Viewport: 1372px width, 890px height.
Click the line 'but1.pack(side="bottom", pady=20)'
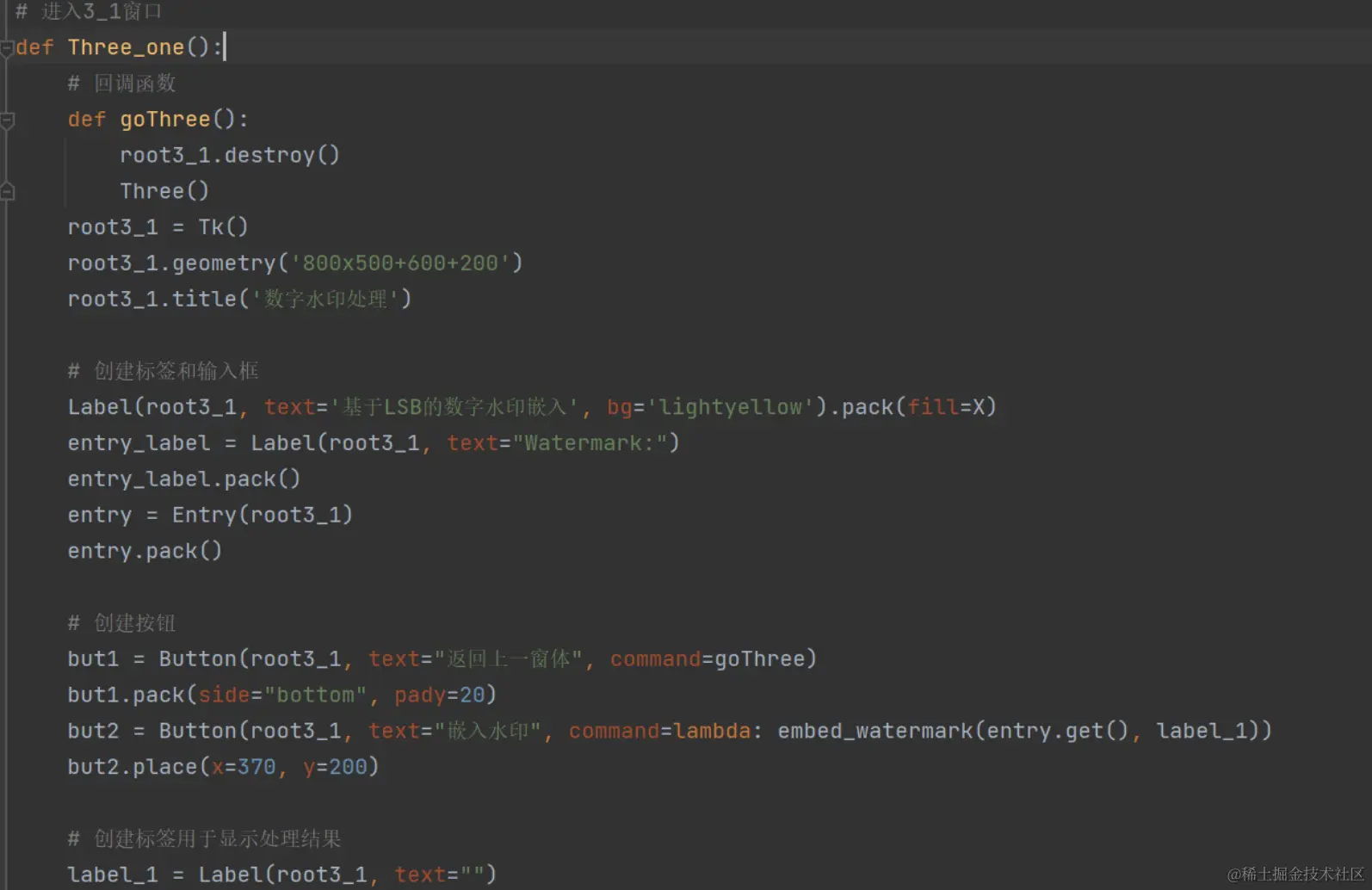282,695
